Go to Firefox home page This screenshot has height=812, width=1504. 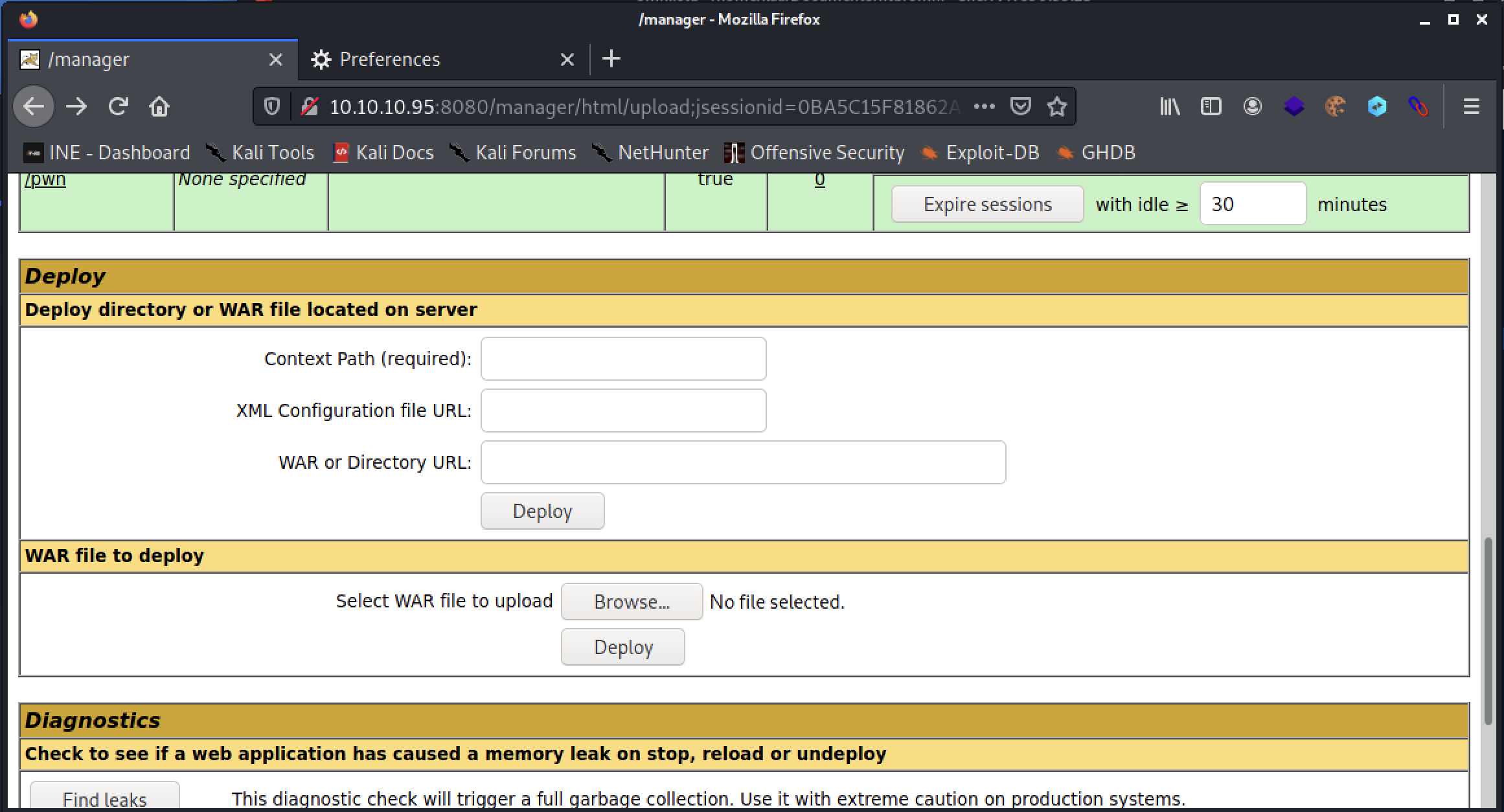(159, 106)
